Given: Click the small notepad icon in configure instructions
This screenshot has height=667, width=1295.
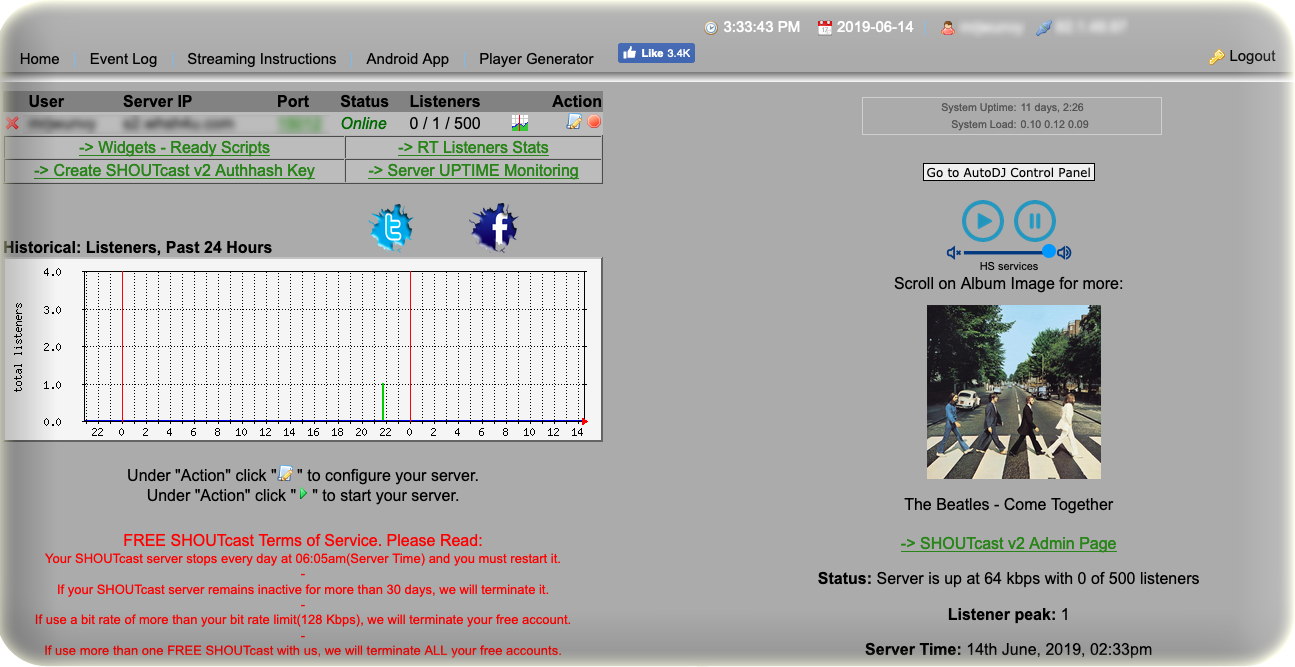Looking at the screenshot, I should (286, 473).
